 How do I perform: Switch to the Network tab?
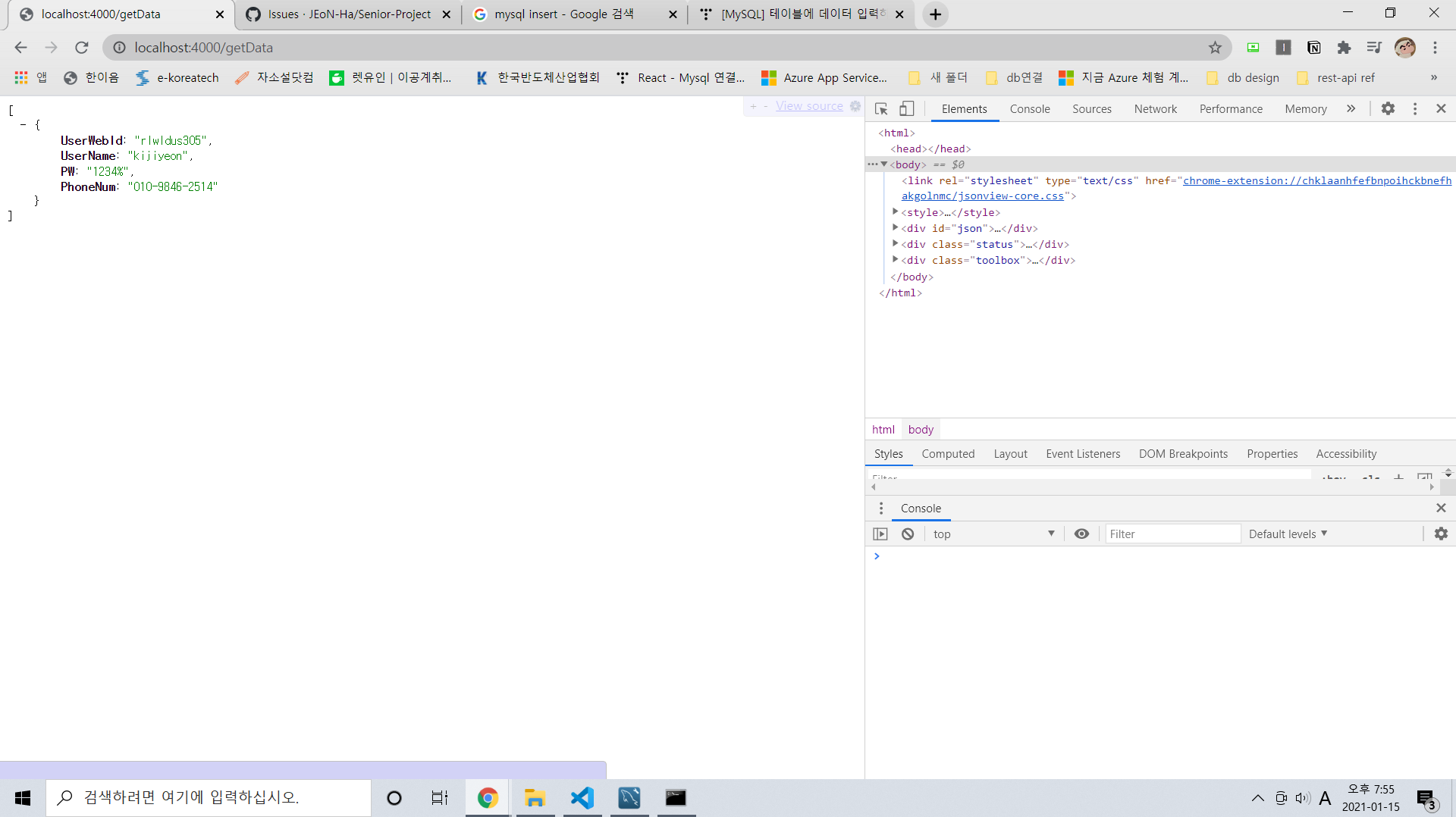coord(1155,109)
